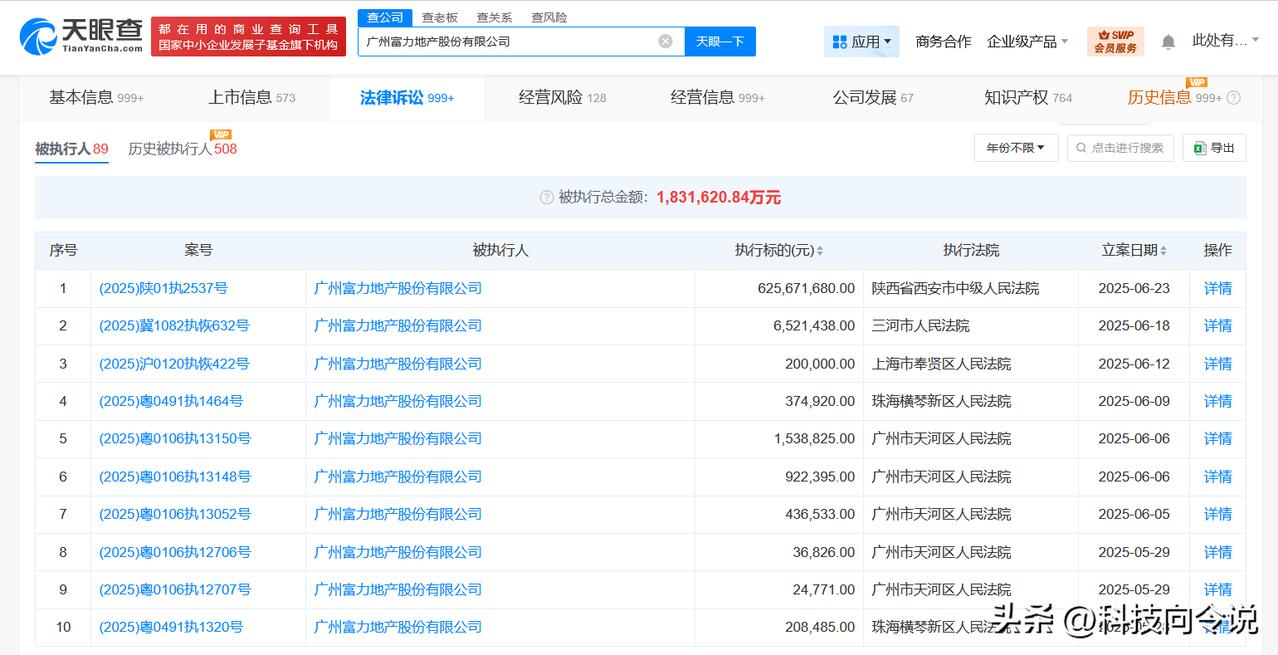Click the help icon next to 历史信息
The image size is (1278, 655).
point(1233,98)
